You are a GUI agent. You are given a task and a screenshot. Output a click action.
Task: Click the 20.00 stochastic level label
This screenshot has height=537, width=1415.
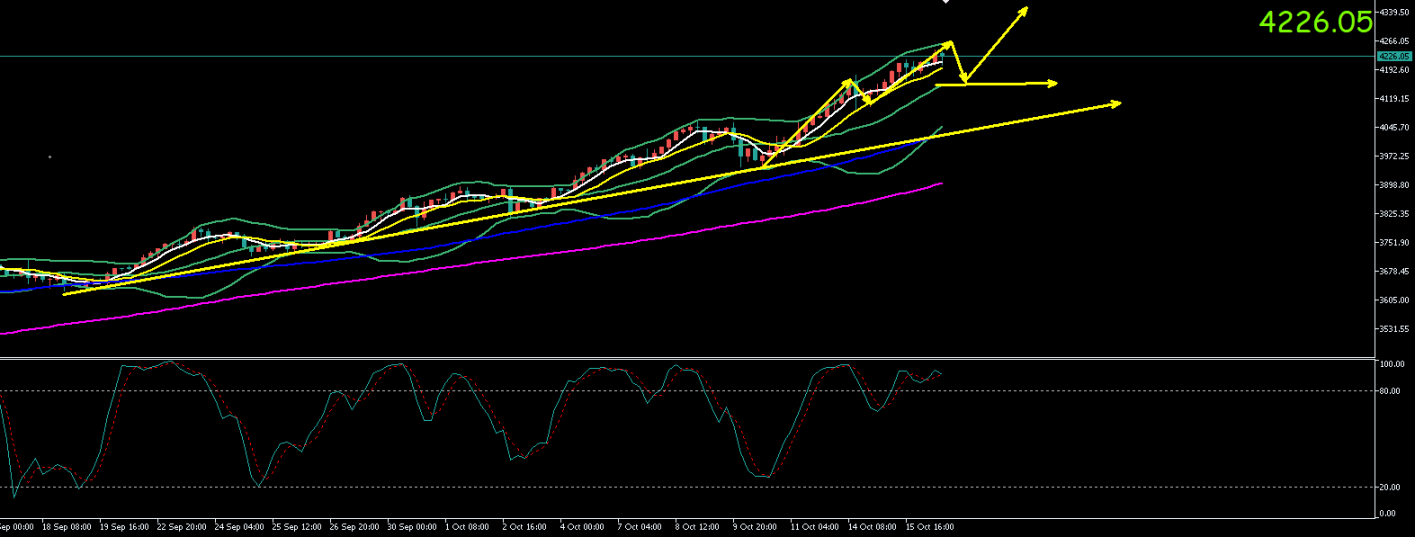pos(1389,487)
